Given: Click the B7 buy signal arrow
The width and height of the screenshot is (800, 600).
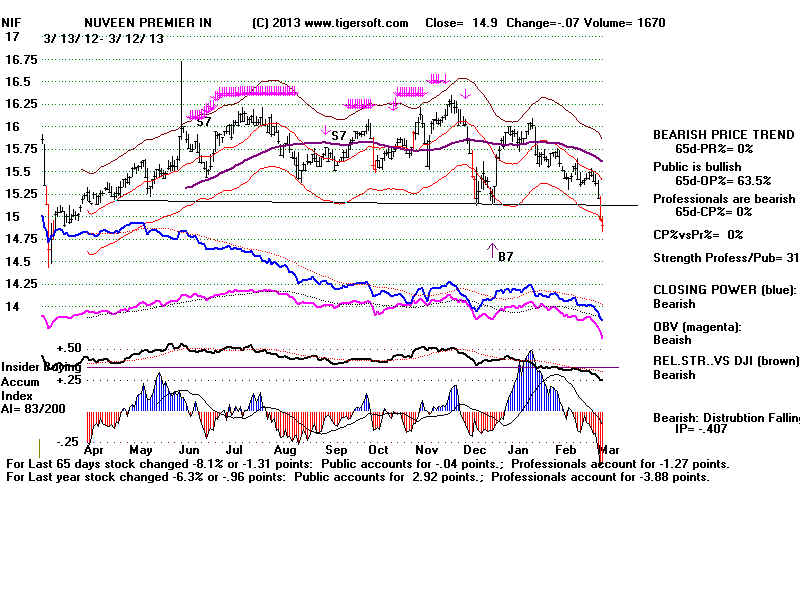Looking at the screenshot, I should point(492,250).
